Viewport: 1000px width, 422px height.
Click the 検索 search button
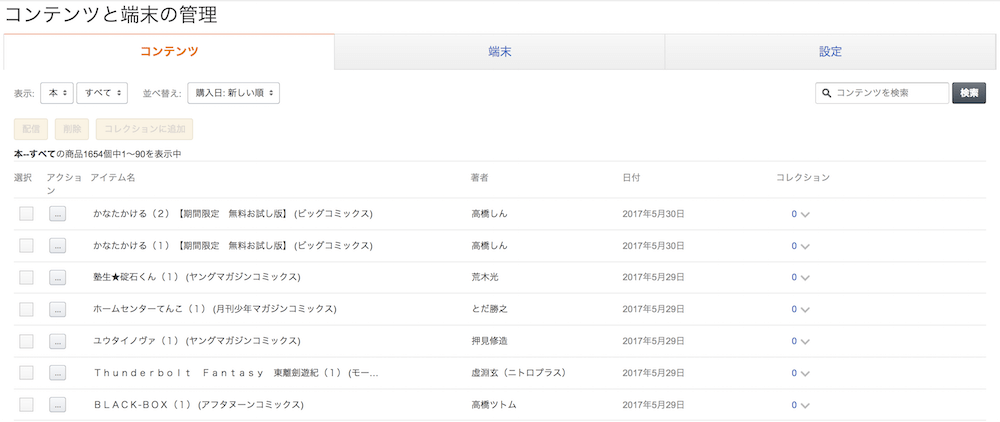(x=969, y=93)
